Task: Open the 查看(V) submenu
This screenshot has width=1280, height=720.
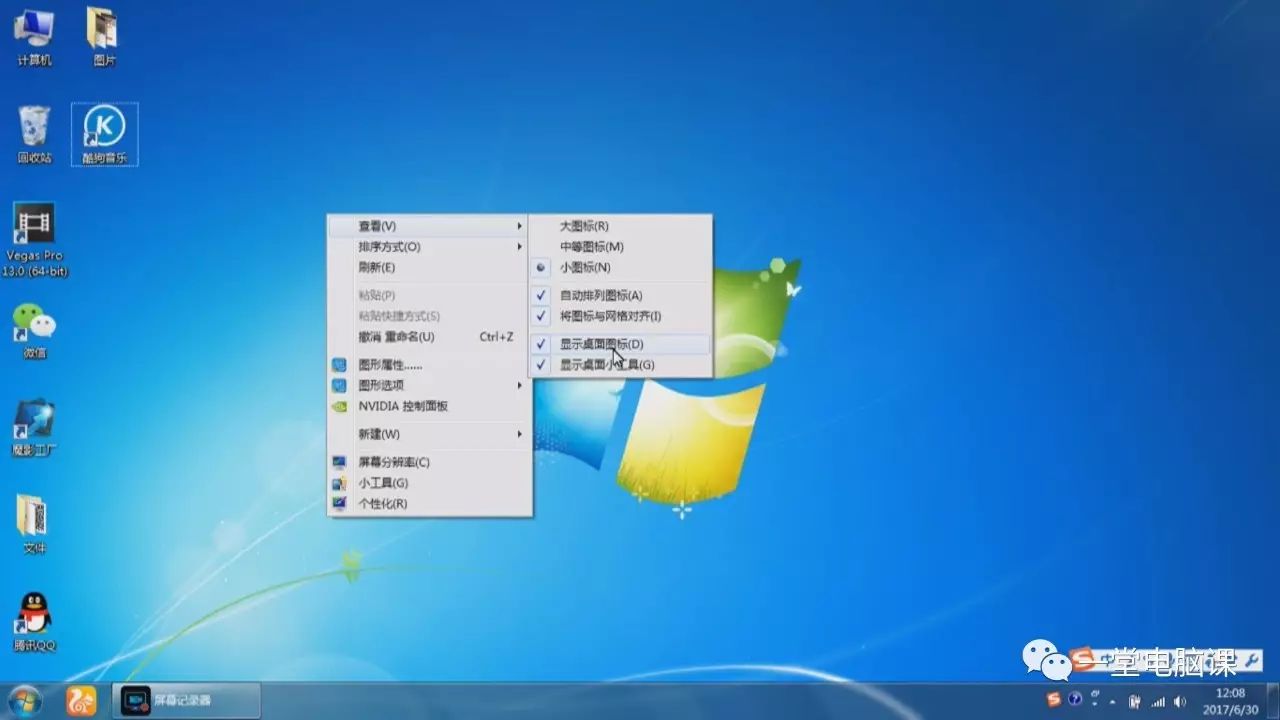Action: (x=429, y=226)
